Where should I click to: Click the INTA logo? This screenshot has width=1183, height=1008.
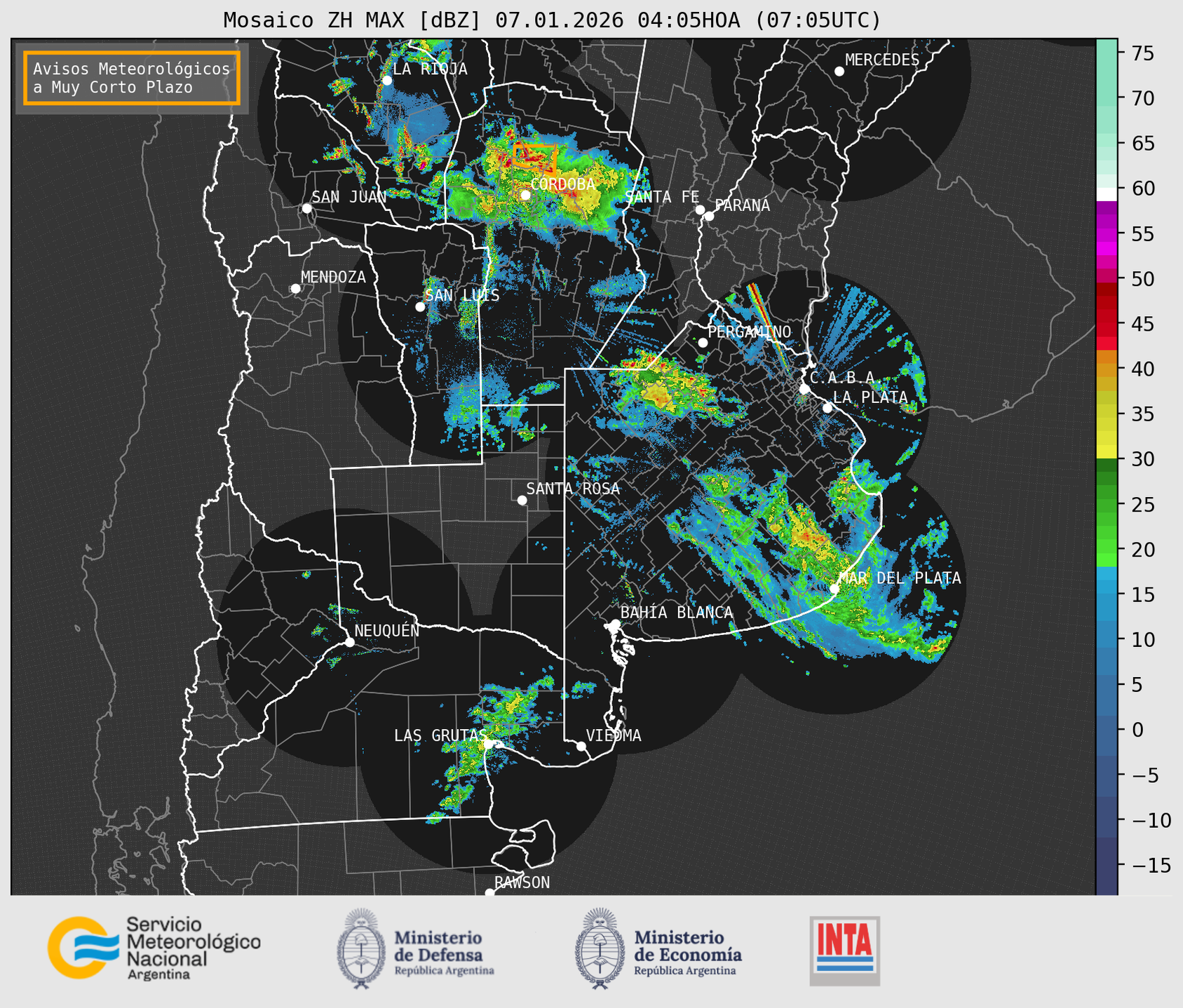(x=844, y=951)
